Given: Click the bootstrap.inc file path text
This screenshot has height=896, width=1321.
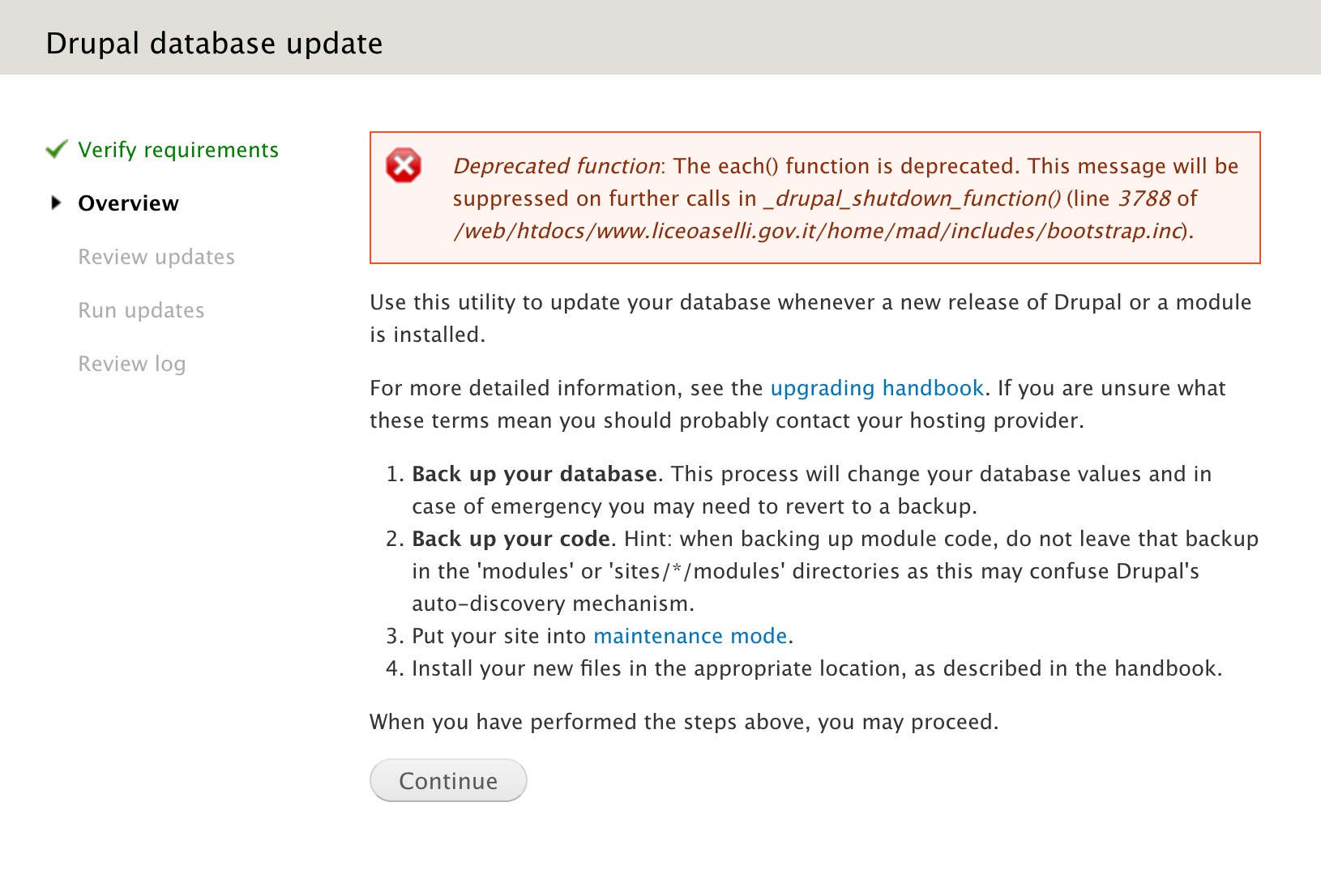Looking at the screenshot, I should 819,231.
